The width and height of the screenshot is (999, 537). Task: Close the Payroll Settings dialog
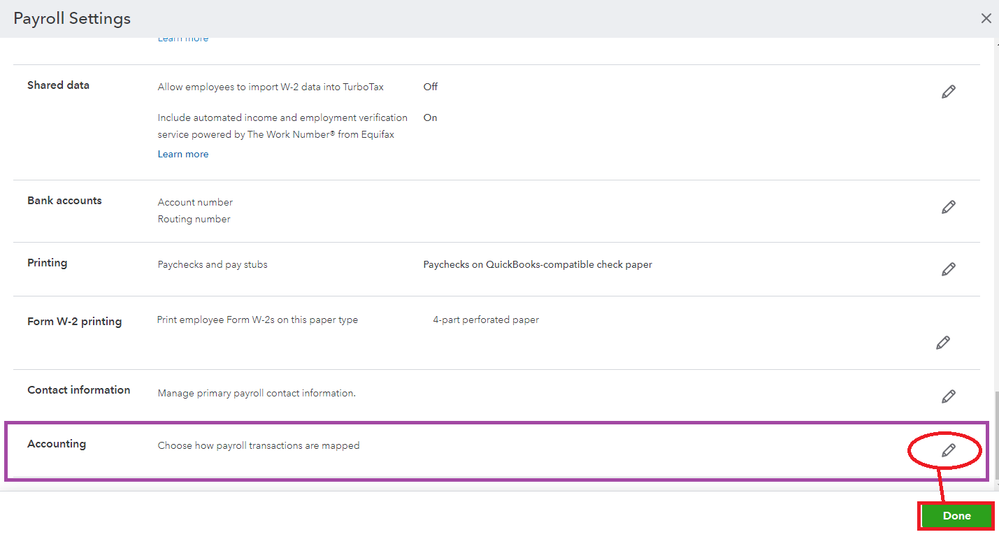[985, 18]
